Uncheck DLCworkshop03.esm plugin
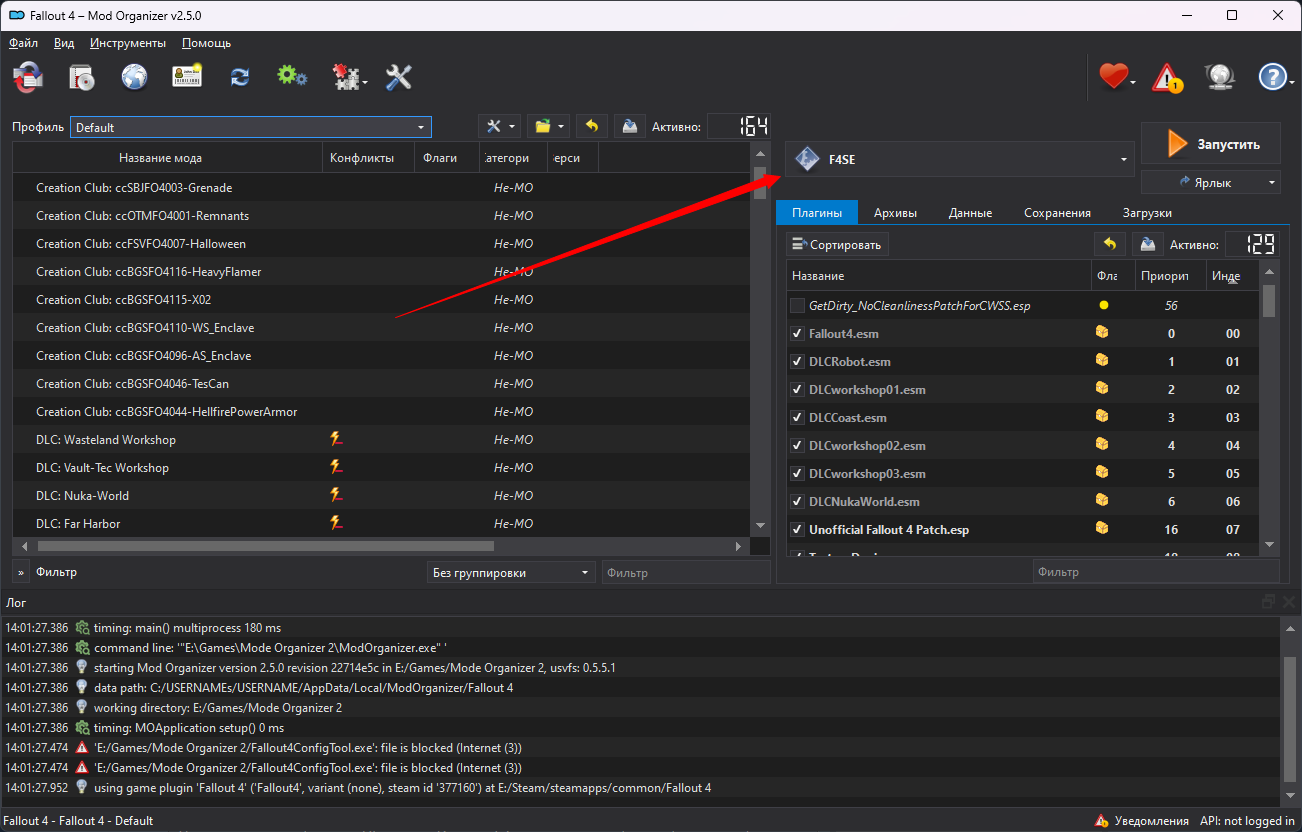The width and height of the screenshot is (1302, 832). (x=797, y=474)
